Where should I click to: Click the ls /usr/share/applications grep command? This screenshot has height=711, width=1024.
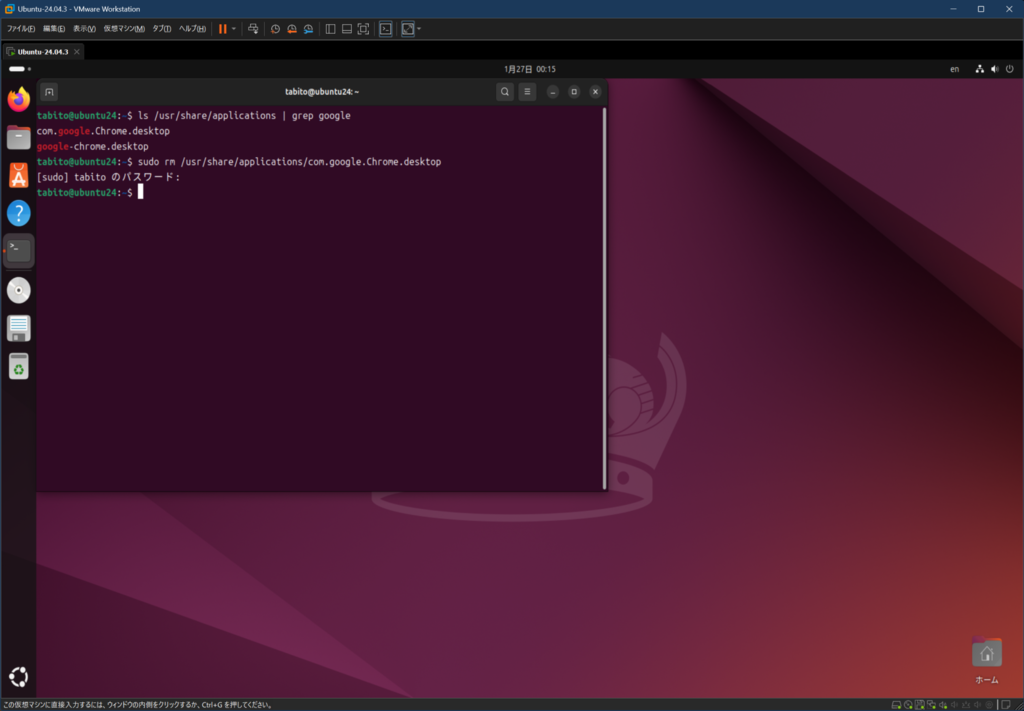point(244,116)
